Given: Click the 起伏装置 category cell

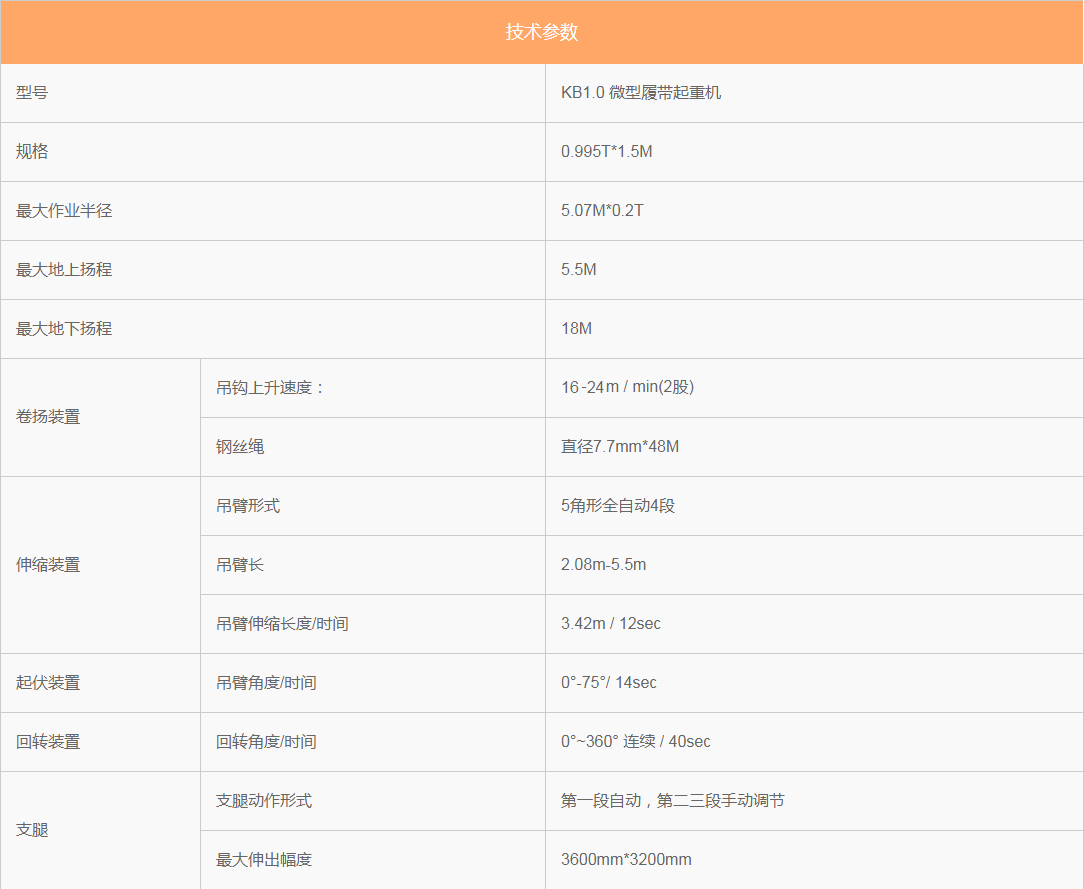Looking at the screenshot, I should [48, 683].
